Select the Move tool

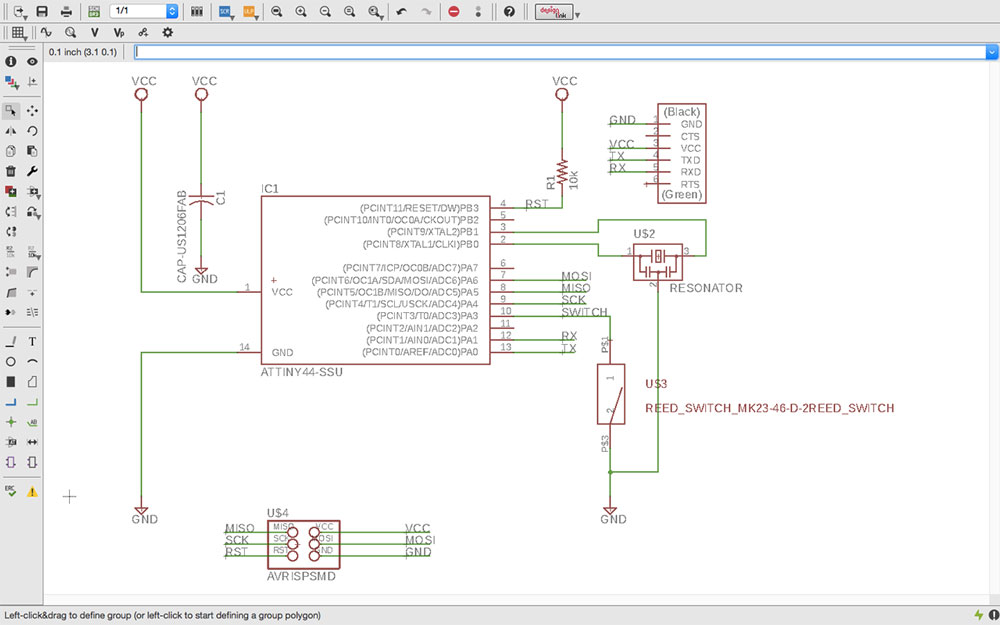(33, 111)
